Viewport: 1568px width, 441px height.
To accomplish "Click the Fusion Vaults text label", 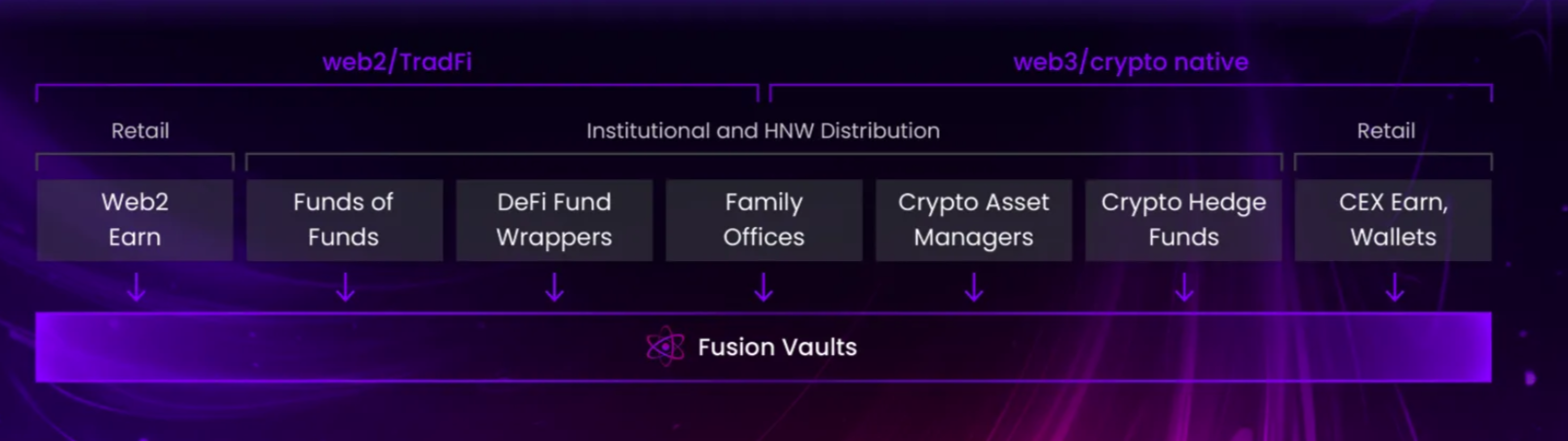I will pos(777,347).
